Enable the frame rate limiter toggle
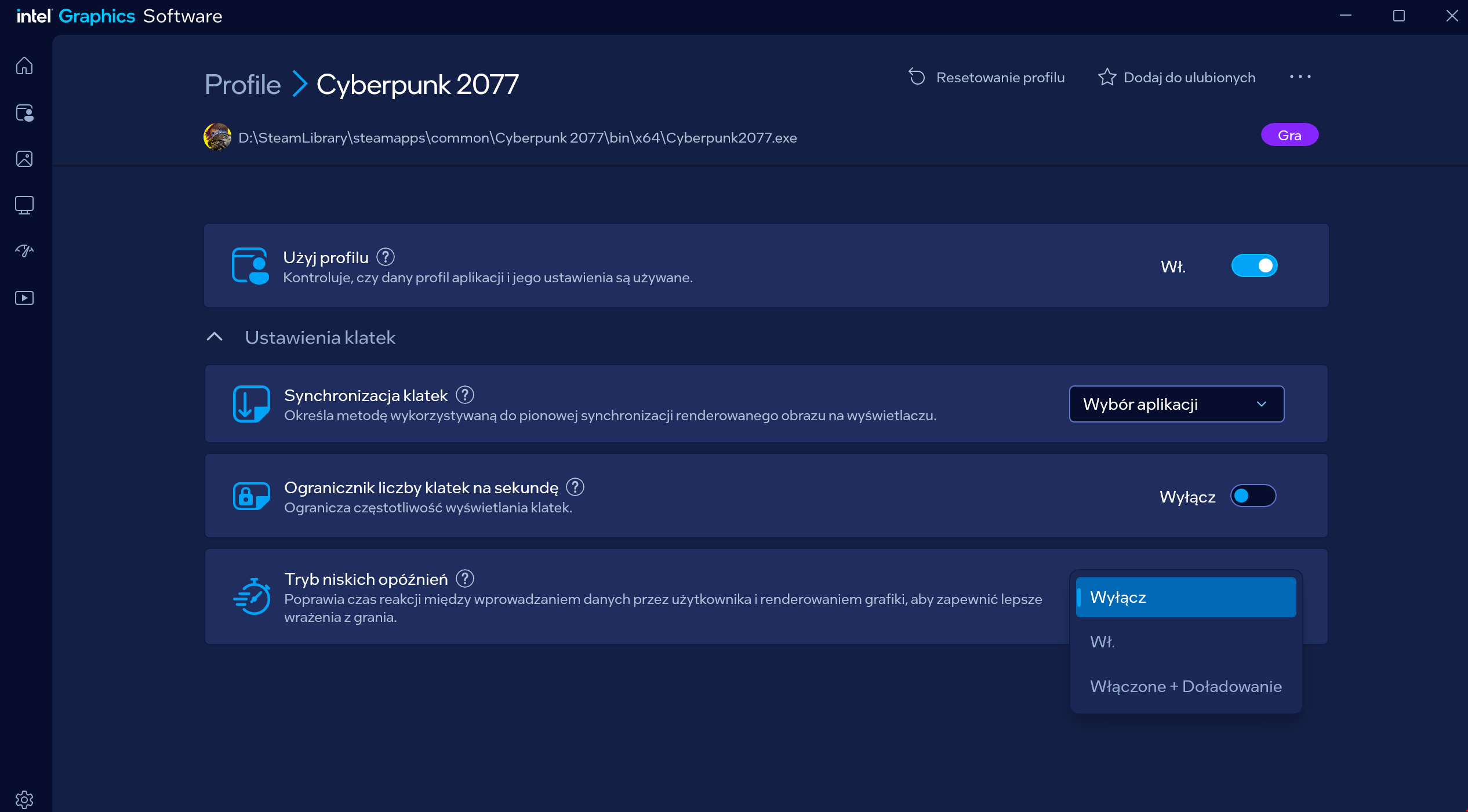The width and height of the screenshot is (1468, 812). coord(1253,496)
